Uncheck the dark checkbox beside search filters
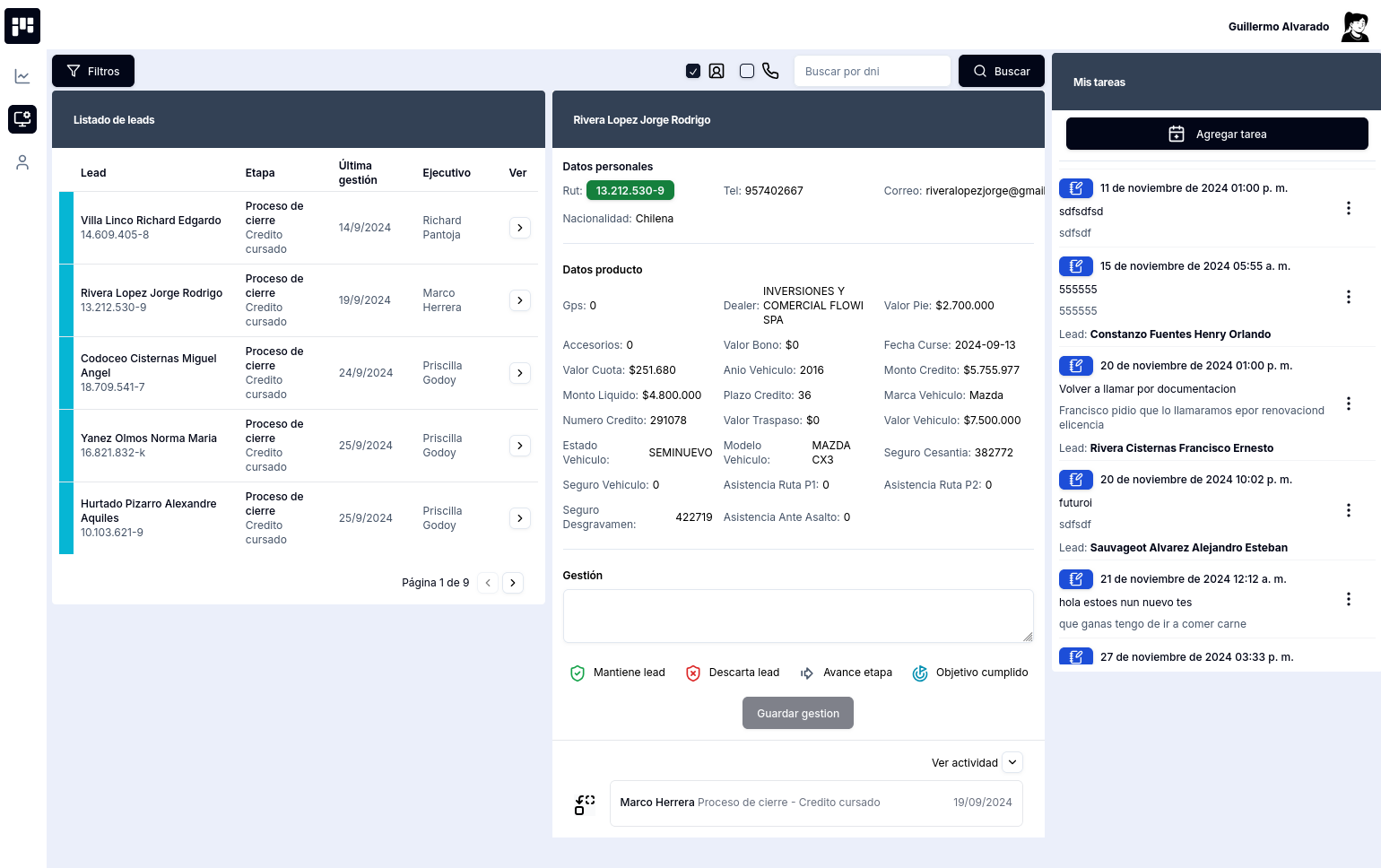Viewport: 1381px width, 868px height. point(693,70)
